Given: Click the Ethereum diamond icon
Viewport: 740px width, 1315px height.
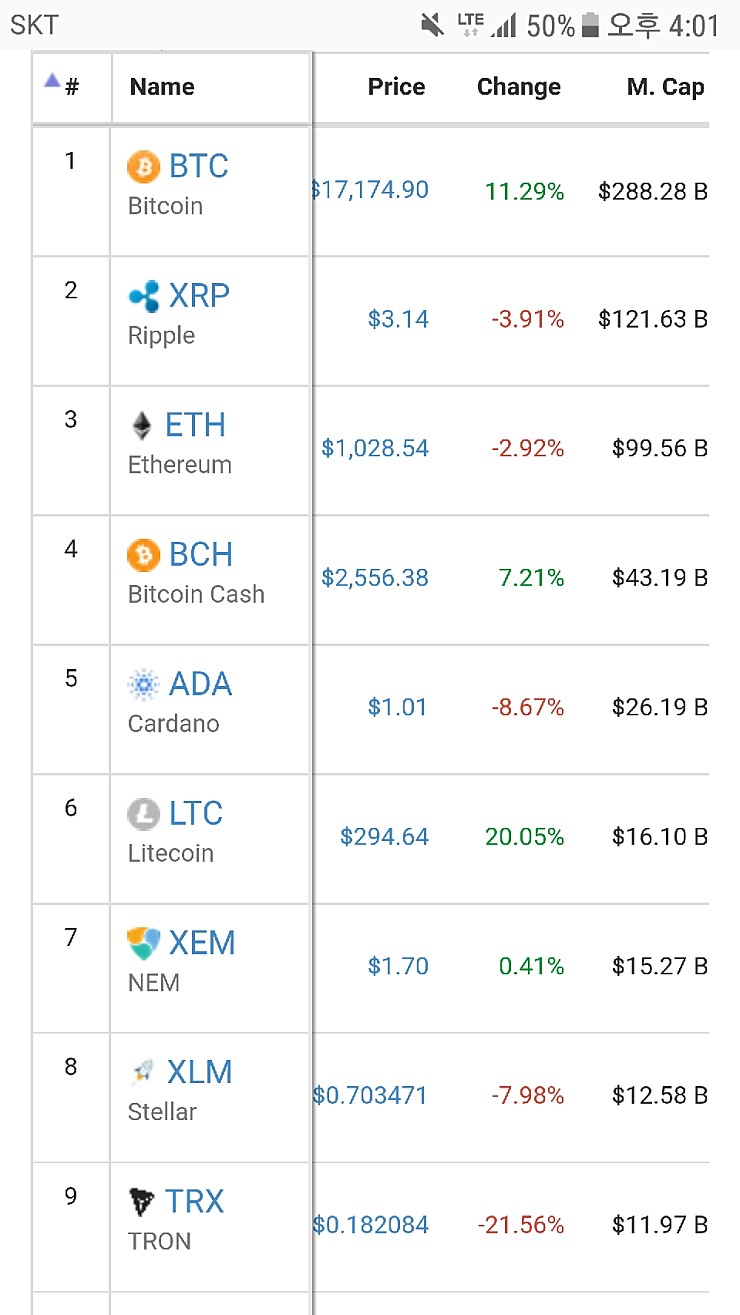Looking at the screenshot, I should [x=143, y=426].
